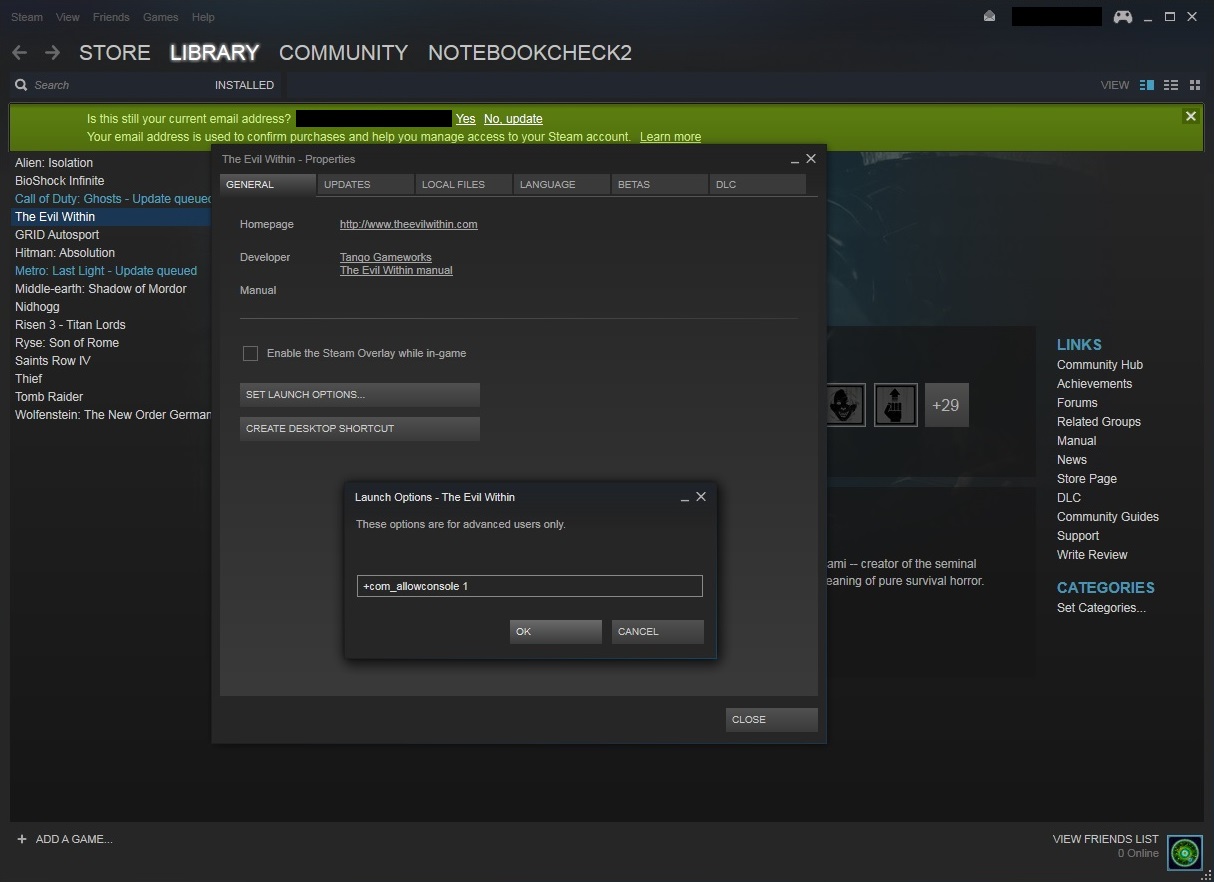Confirm email with Yes link
The image size is (1214, 882).
(x=466, y=118)
